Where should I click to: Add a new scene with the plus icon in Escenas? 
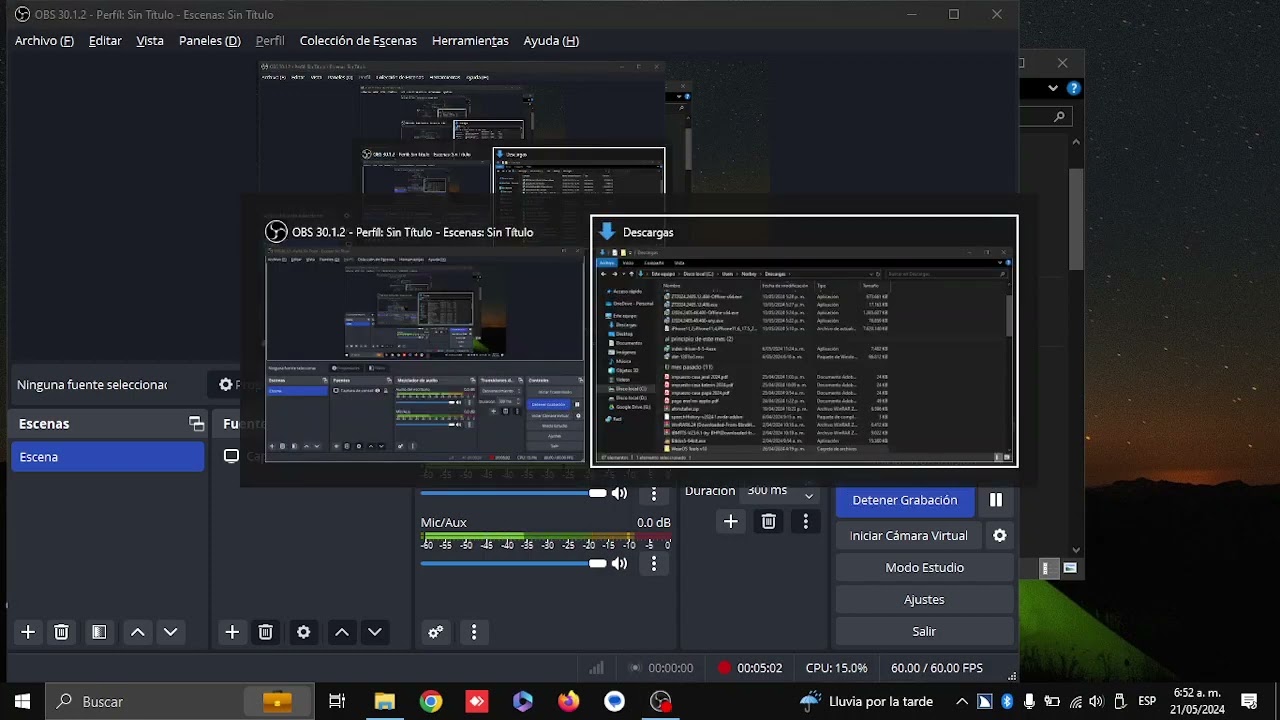pos(28,632)
